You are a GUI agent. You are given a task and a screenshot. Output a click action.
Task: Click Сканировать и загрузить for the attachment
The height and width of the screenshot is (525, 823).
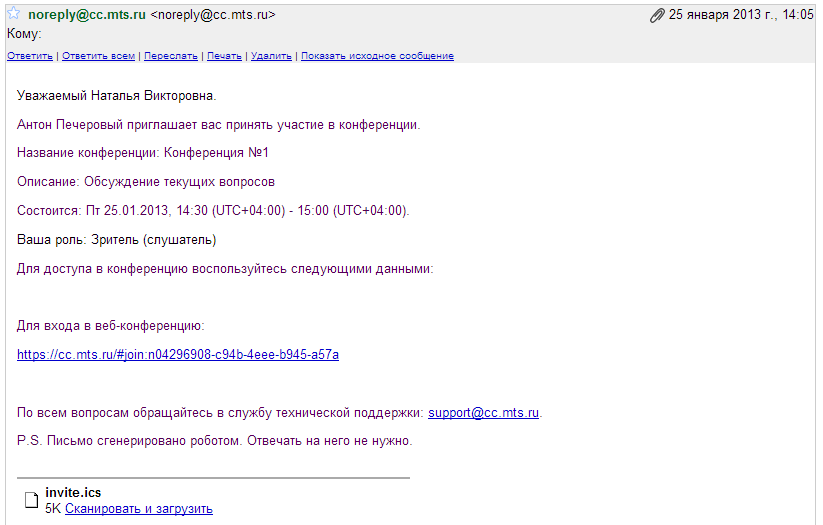click(139, 508)
